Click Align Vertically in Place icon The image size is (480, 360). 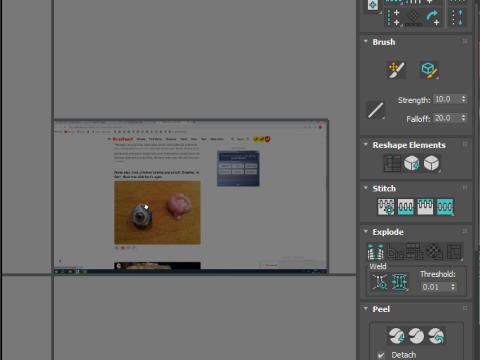coord(393,18)
